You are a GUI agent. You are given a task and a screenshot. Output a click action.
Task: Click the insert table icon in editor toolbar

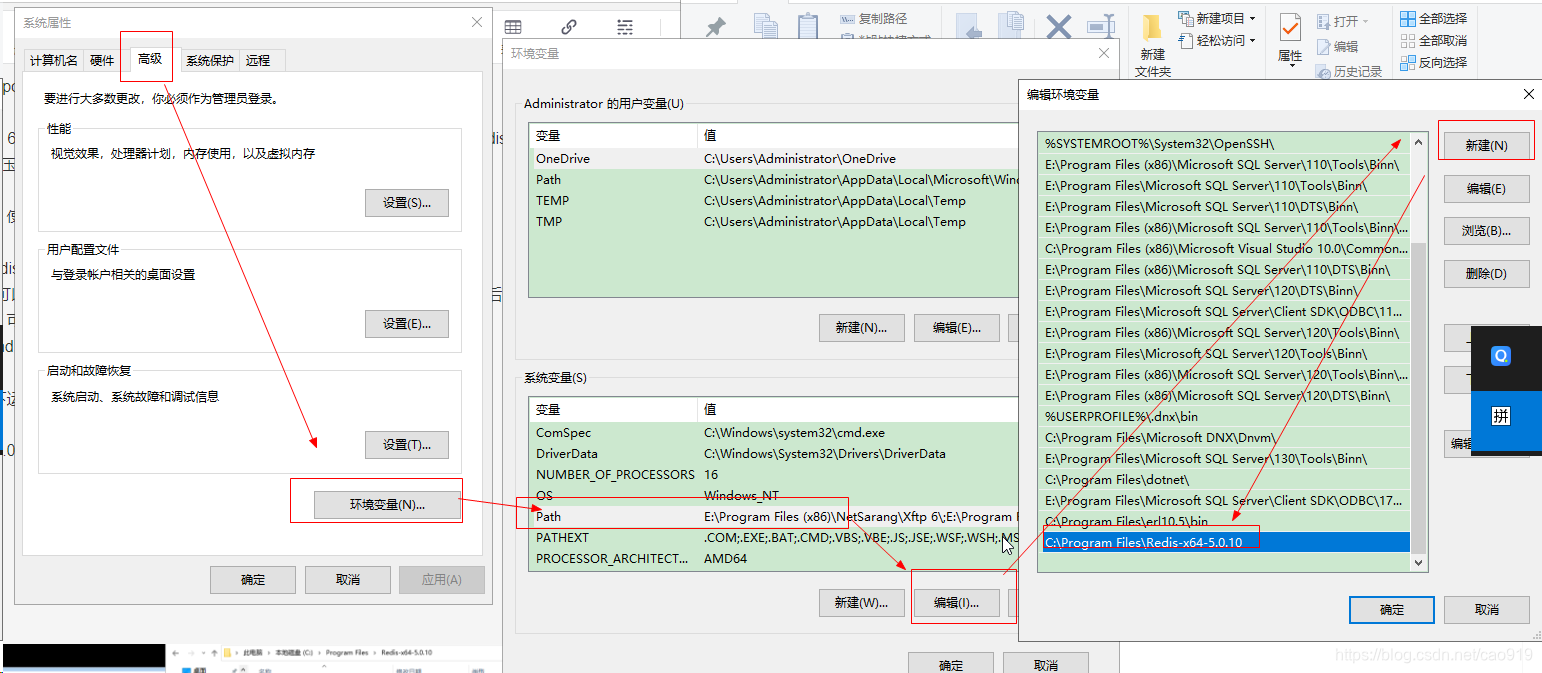click(x=513, y=27)
